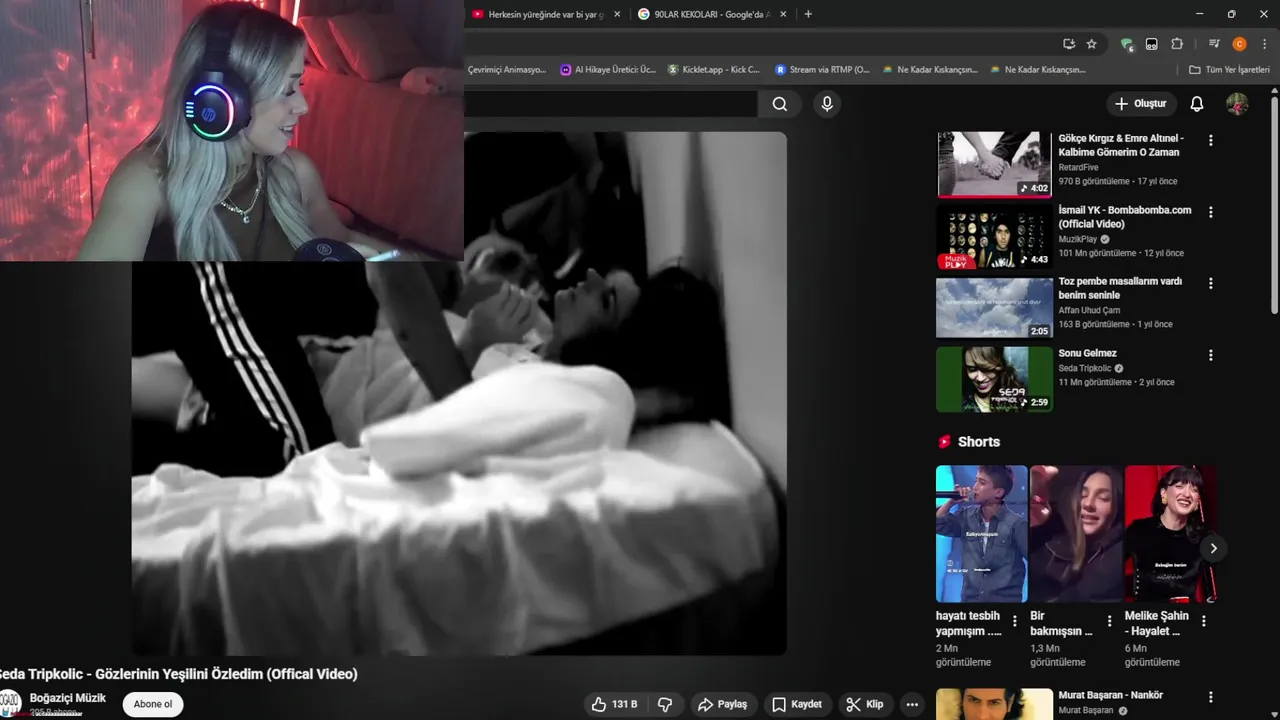
Task: Open the first Ne Kadar Kıskançsın bookmark
Action: pos(929,70)
